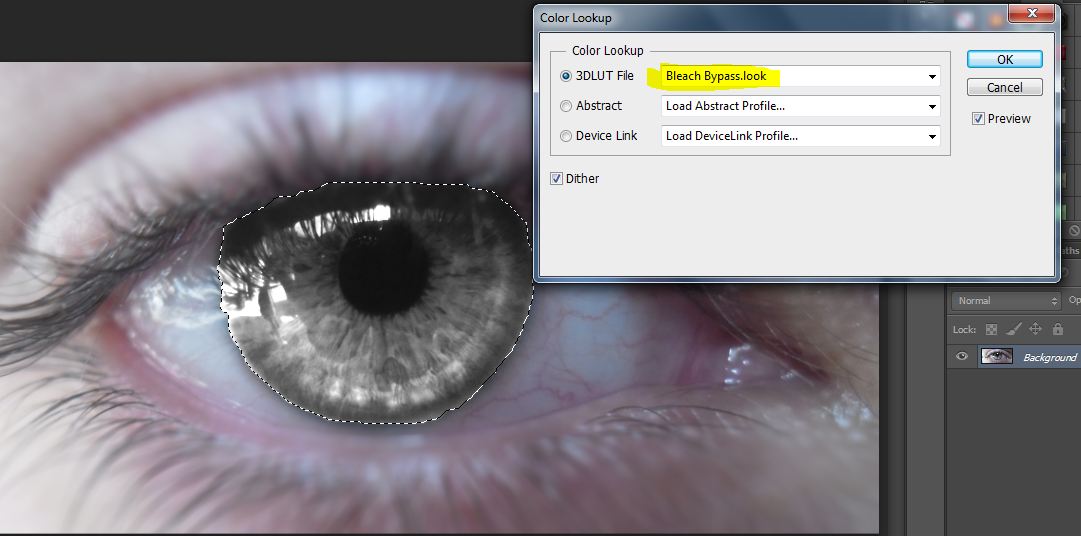Viewport: 1081px width, 536px height.
Task: Toggle the Preview checkbox
Action: pyautogui.click(x=978, y=119)
